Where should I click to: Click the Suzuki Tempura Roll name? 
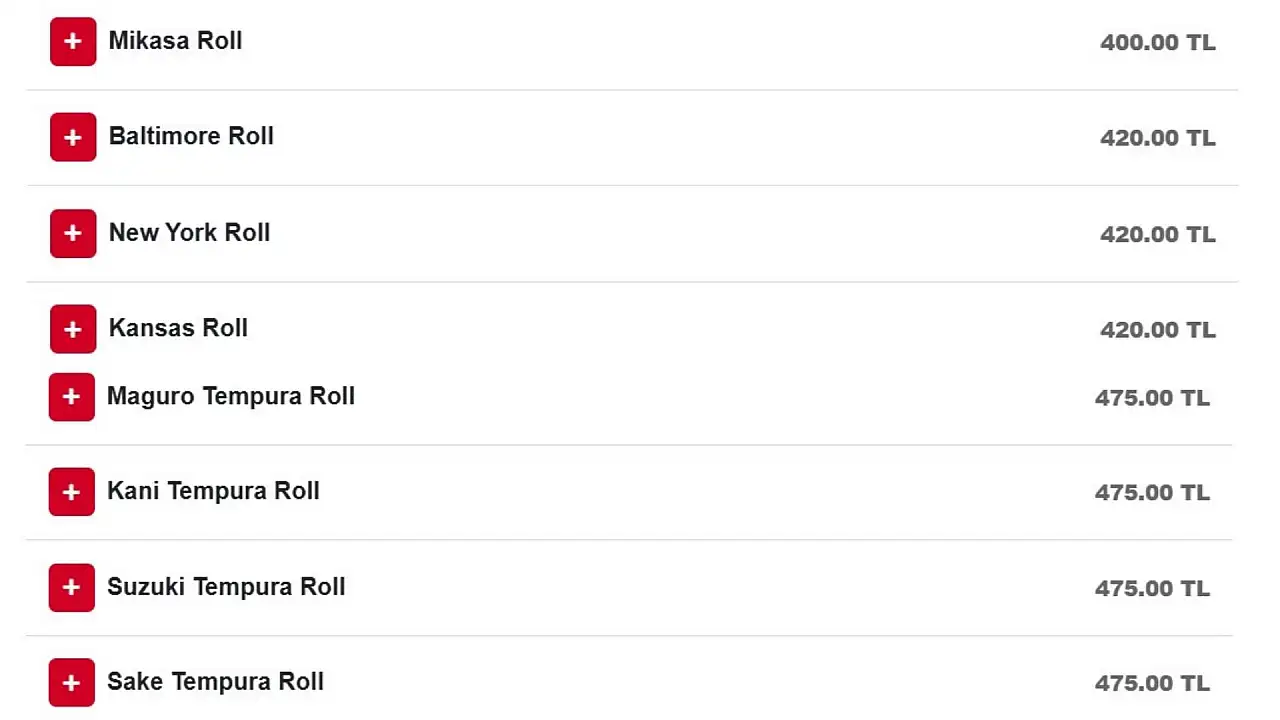[x=226, y=586]
